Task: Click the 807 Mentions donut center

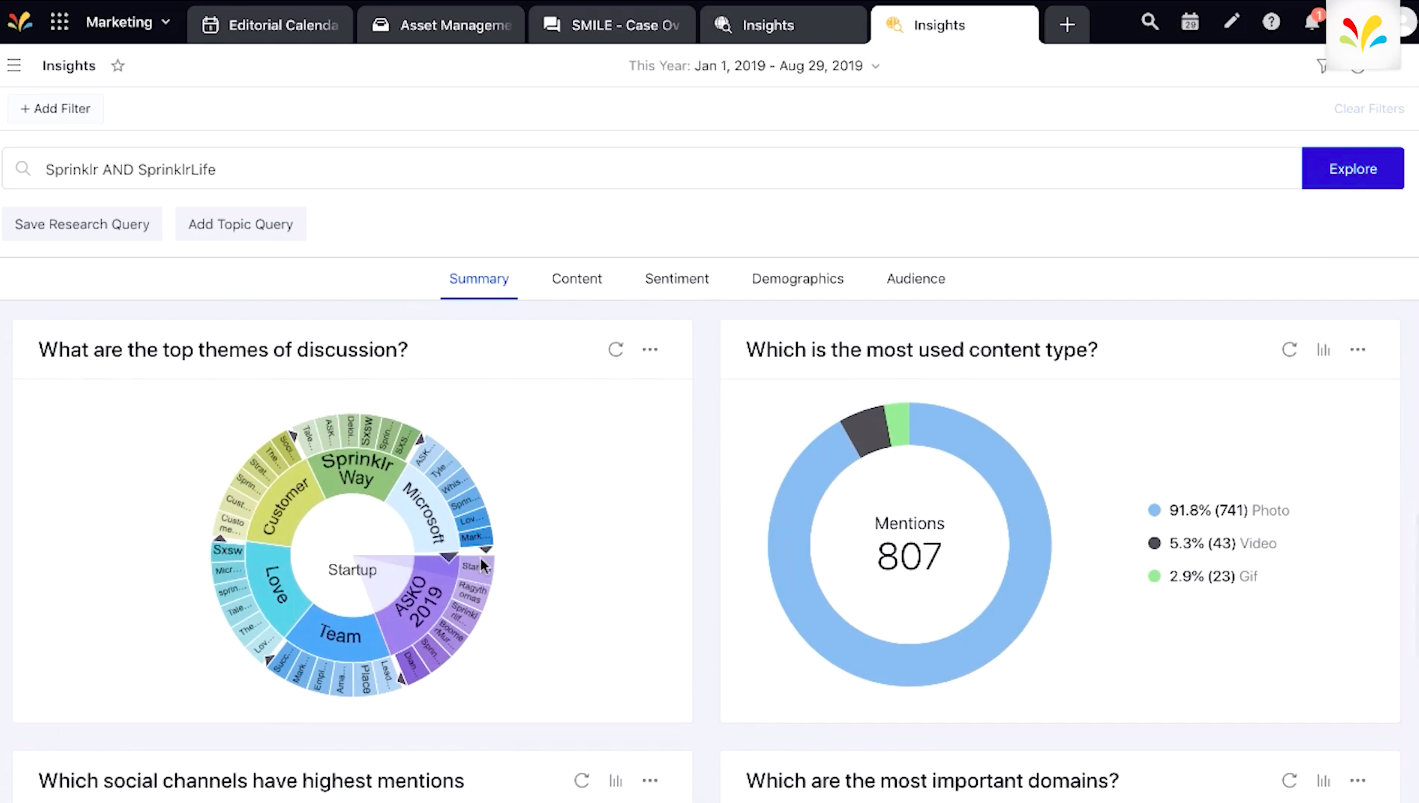Action: (x=909, y=545)
